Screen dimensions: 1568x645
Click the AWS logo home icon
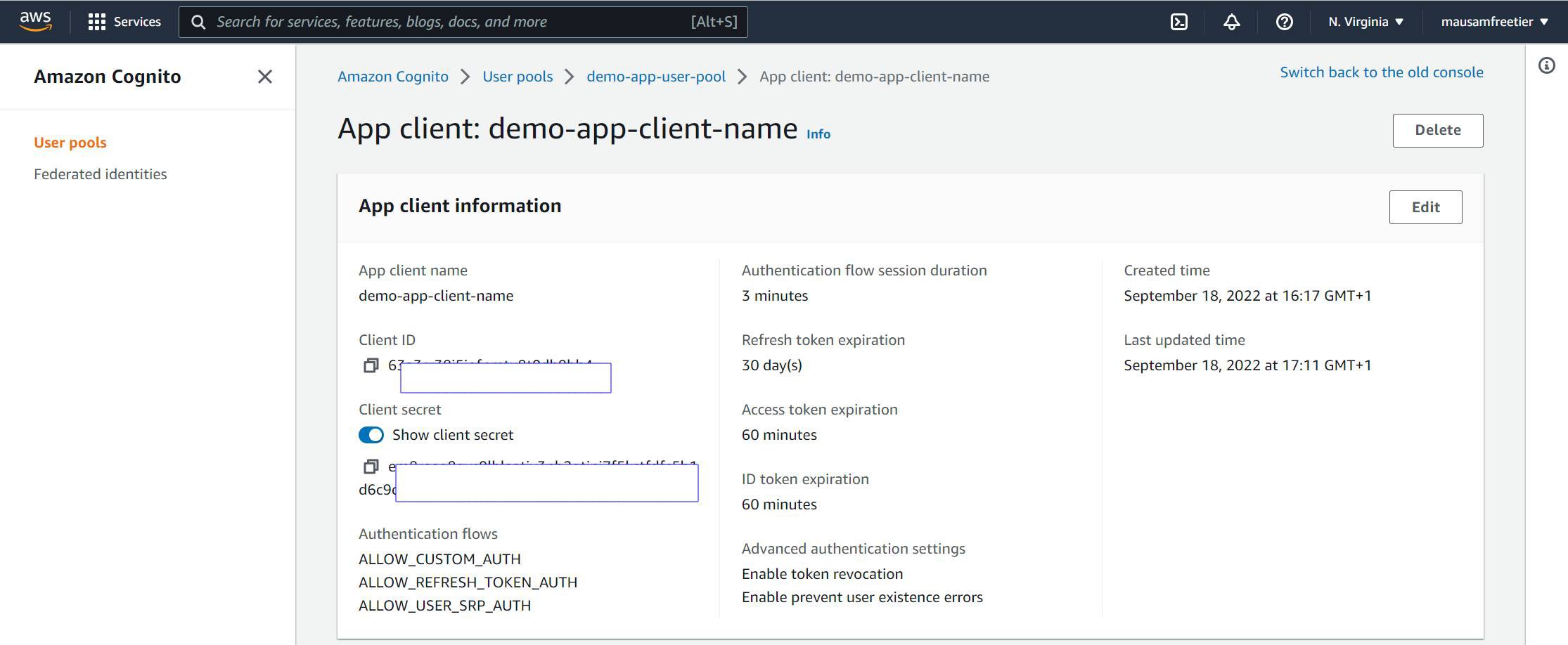click(35, 21)
